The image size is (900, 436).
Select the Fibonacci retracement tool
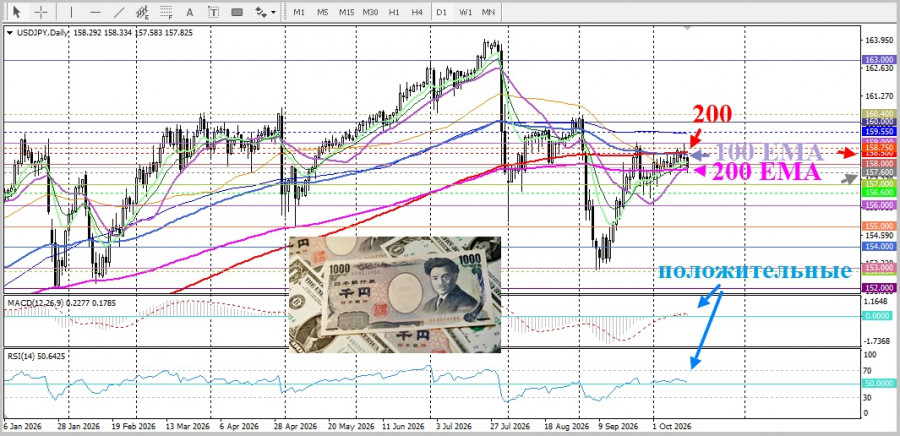(x=166, y=11)
